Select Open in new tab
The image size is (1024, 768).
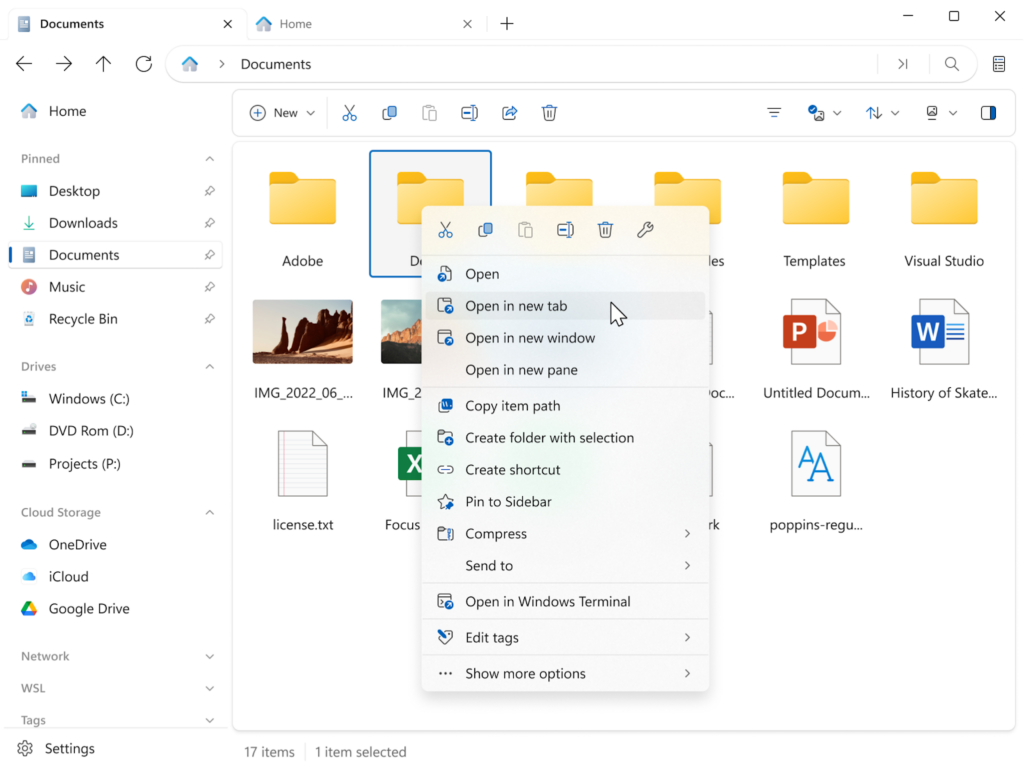[x=516, y=306]
